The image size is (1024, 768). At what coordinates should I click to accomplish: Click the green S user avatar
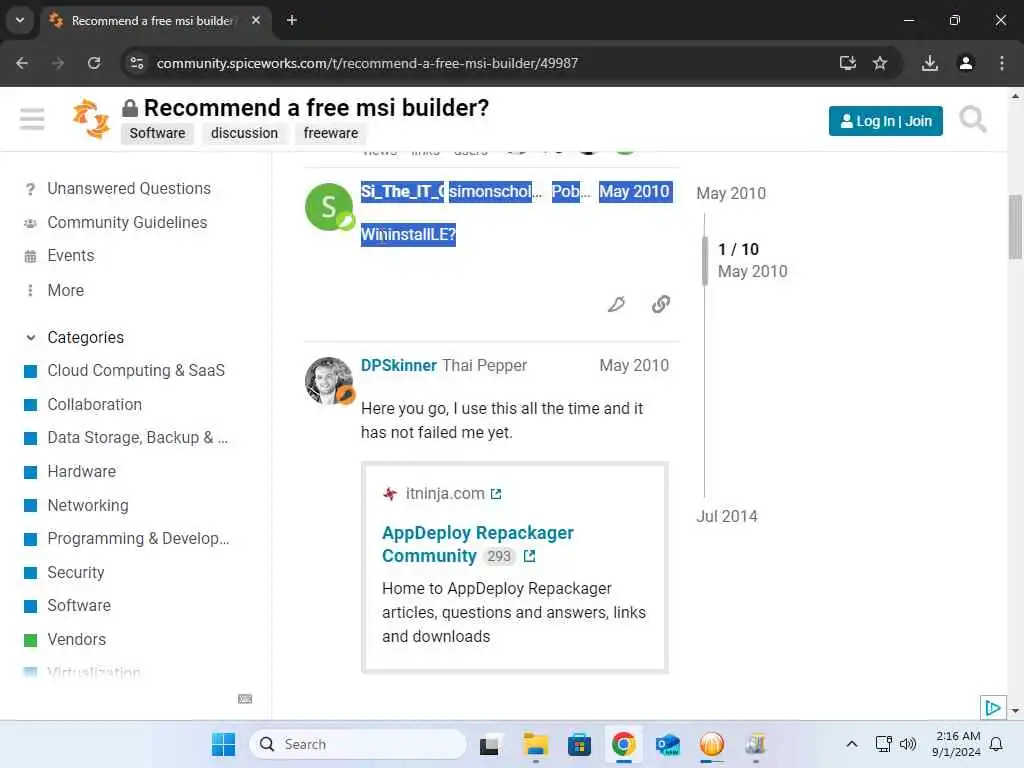pyautogui.click(x=328, y=207)
